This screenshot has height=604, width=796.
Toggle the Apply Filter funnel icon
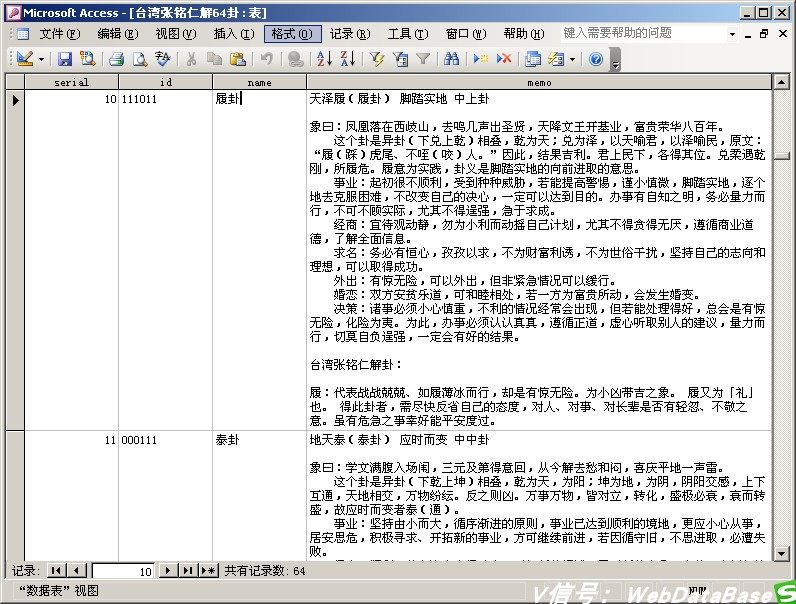coord(423,59)
